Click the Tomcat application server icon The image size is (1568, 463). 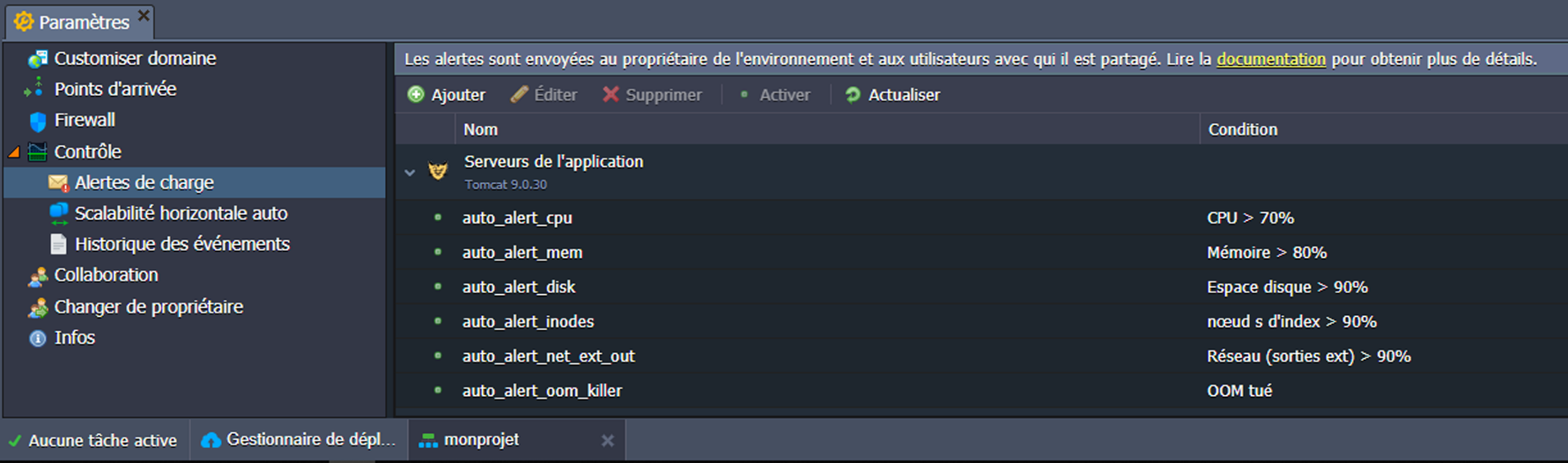pos(438,171)
